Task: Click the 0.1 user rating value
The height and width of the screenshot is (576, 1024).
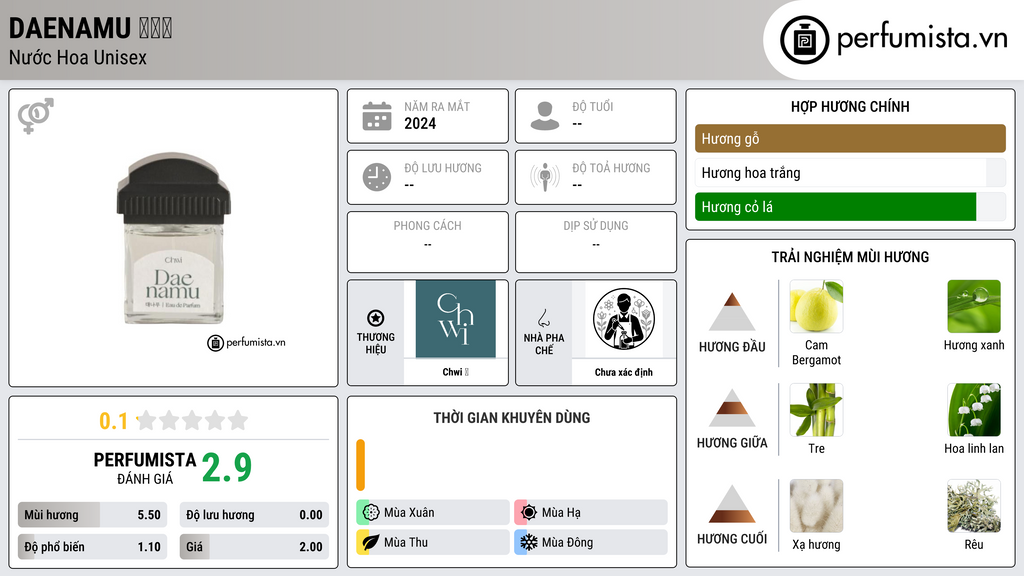Action: click(x=113, y=421)
